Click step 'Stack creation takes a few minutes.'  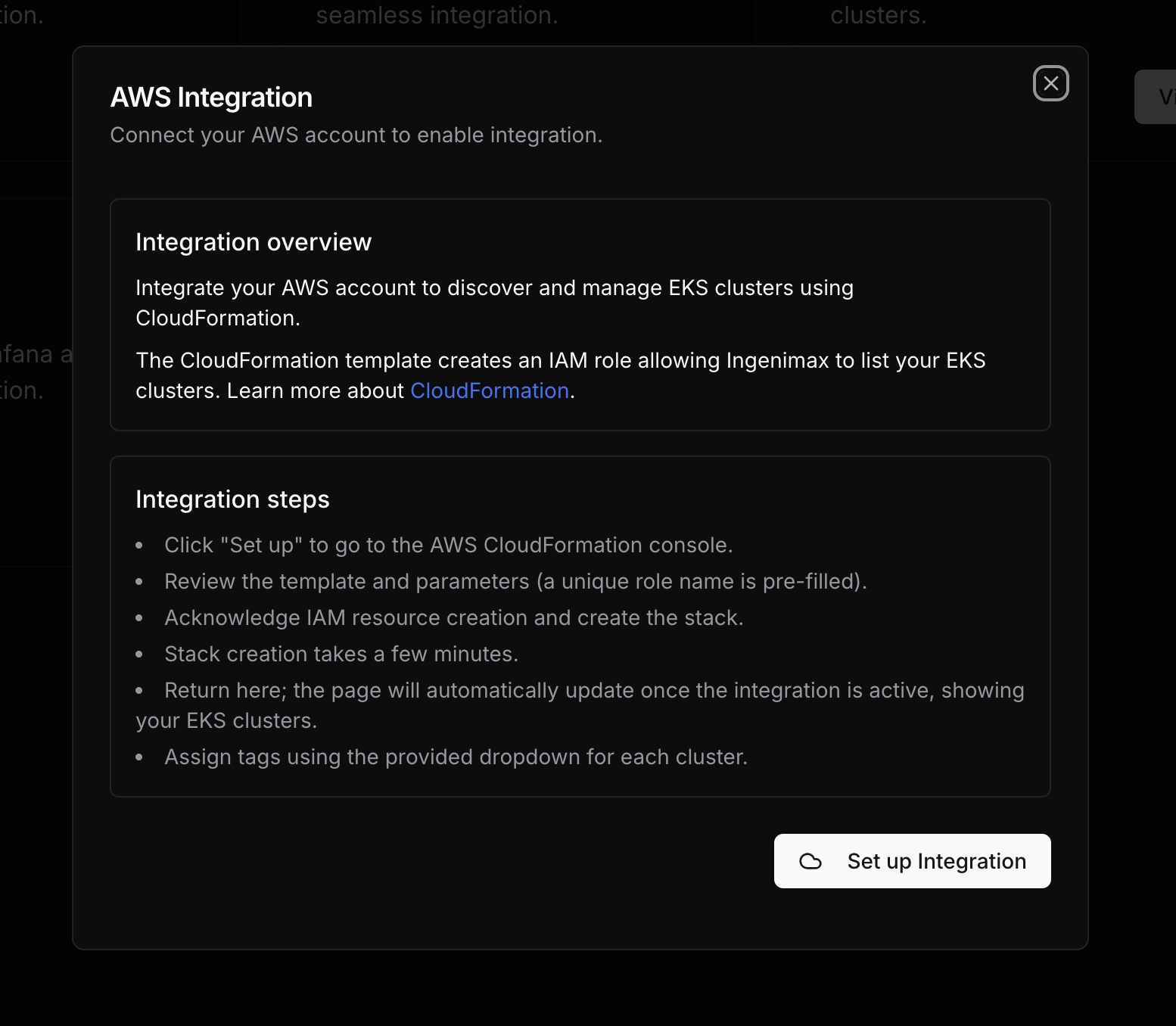341,654
